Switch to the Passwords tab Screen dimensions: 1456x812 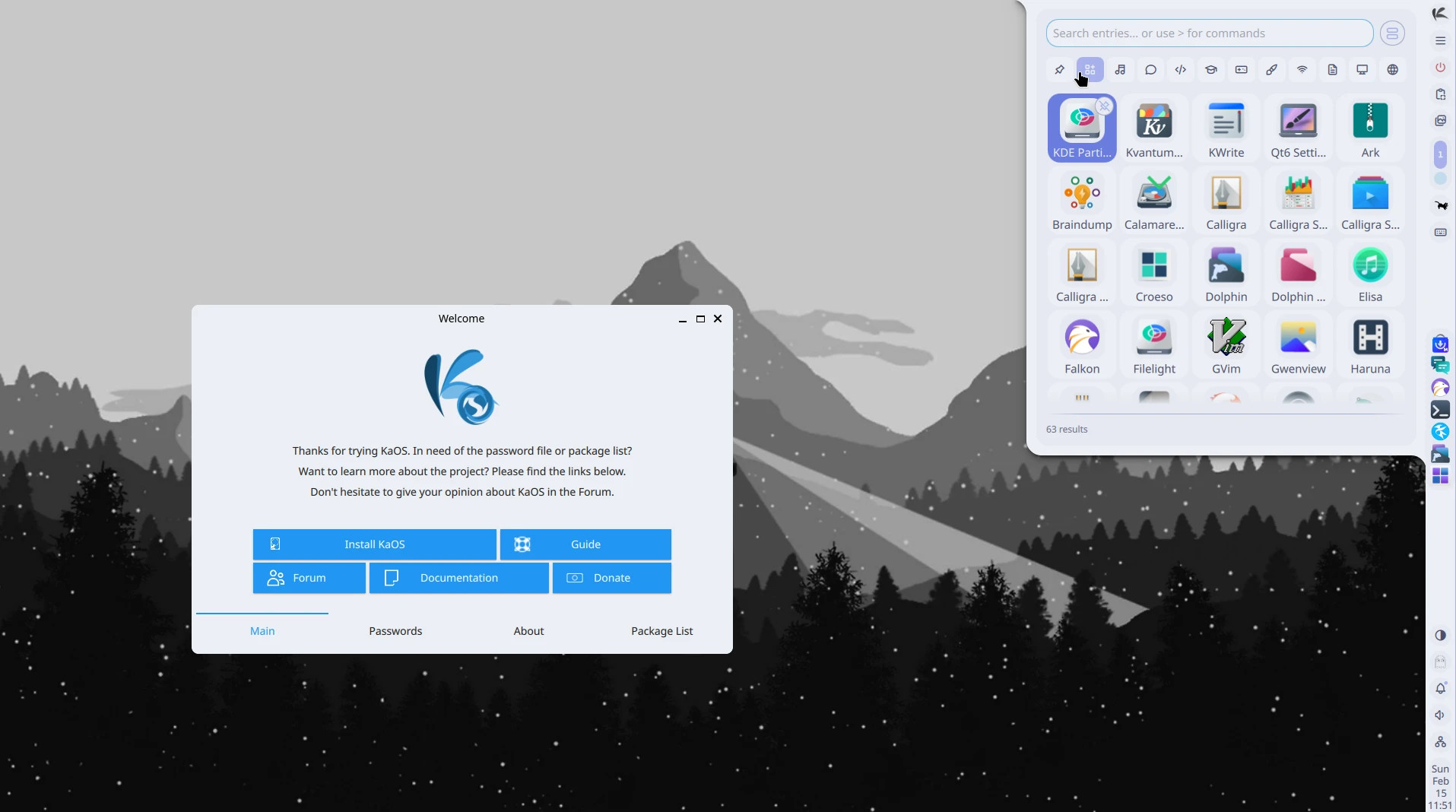tap(395, 631)
